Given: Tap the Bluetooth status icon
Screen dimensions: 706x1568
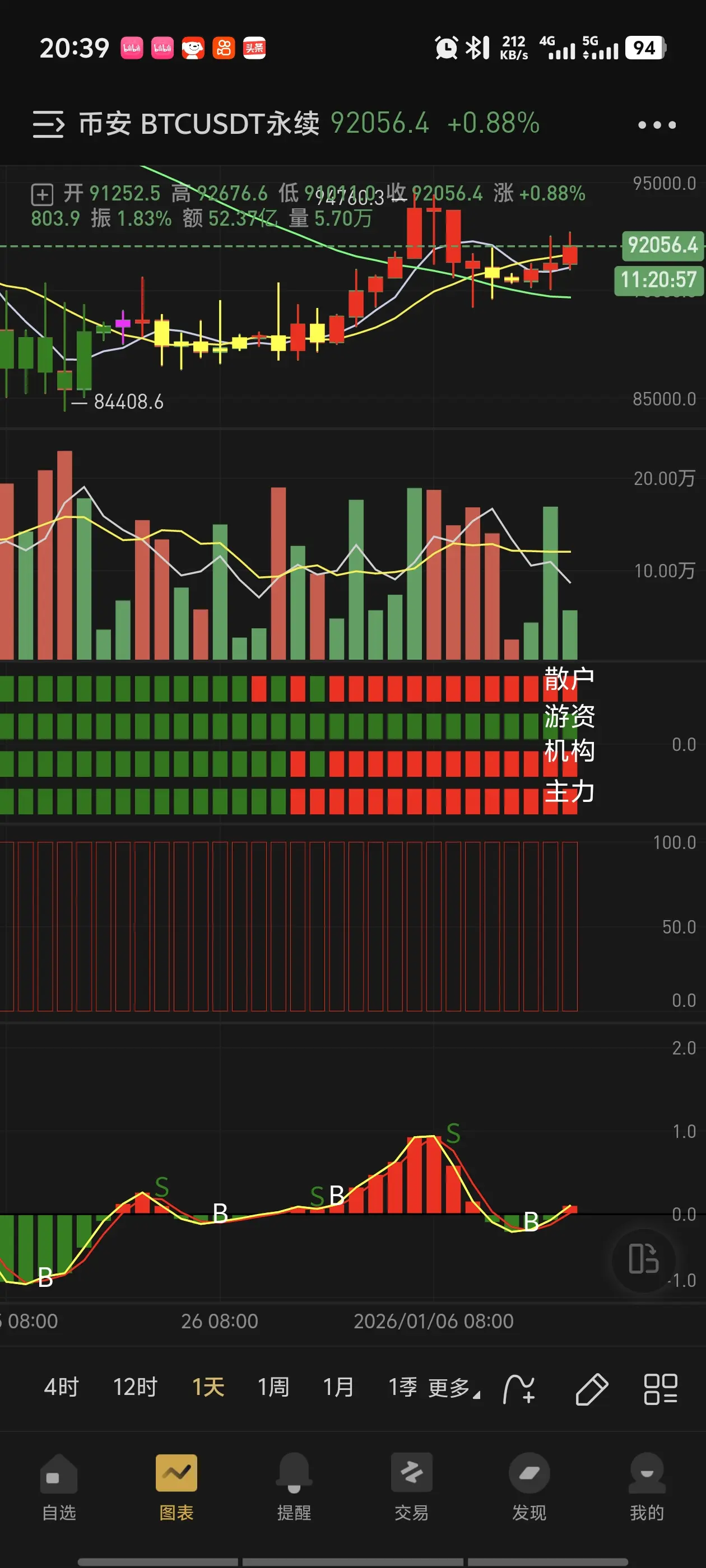Looking at the screenshot, I should point(477,48).
